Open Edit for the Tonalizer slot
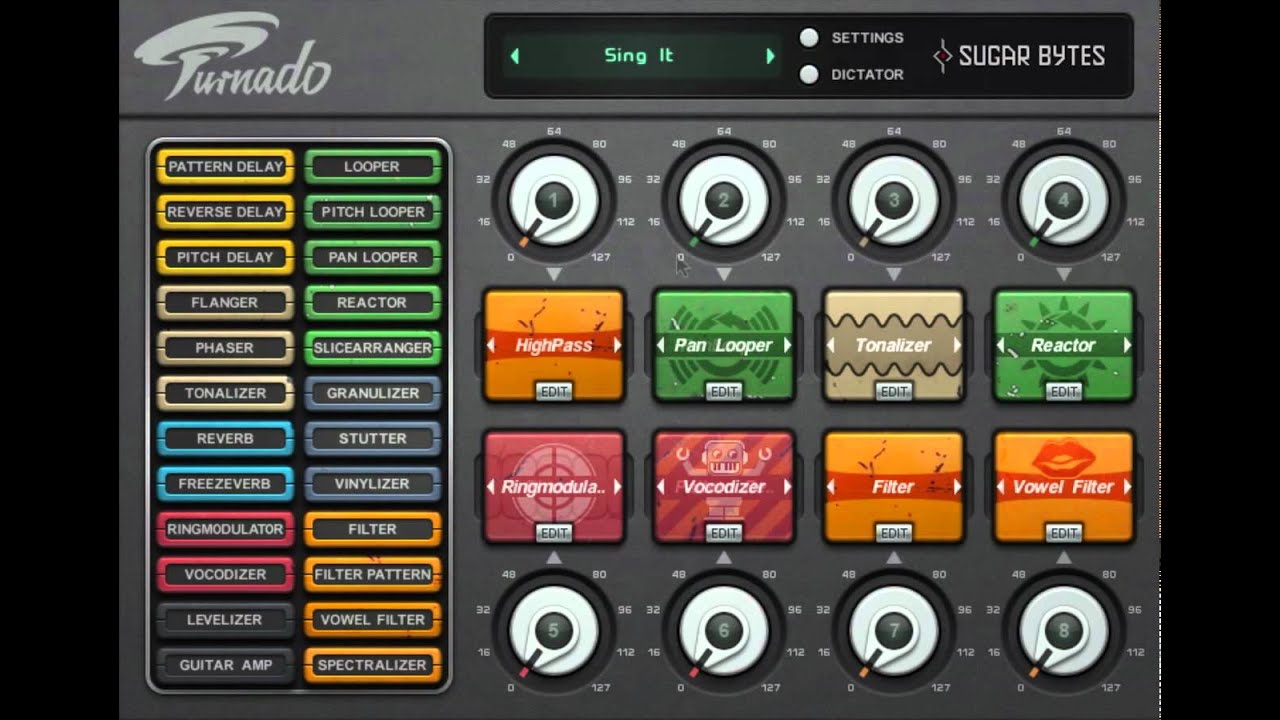Image resolution: width=1280 pixels, height=720 pixels. point(894,392)
